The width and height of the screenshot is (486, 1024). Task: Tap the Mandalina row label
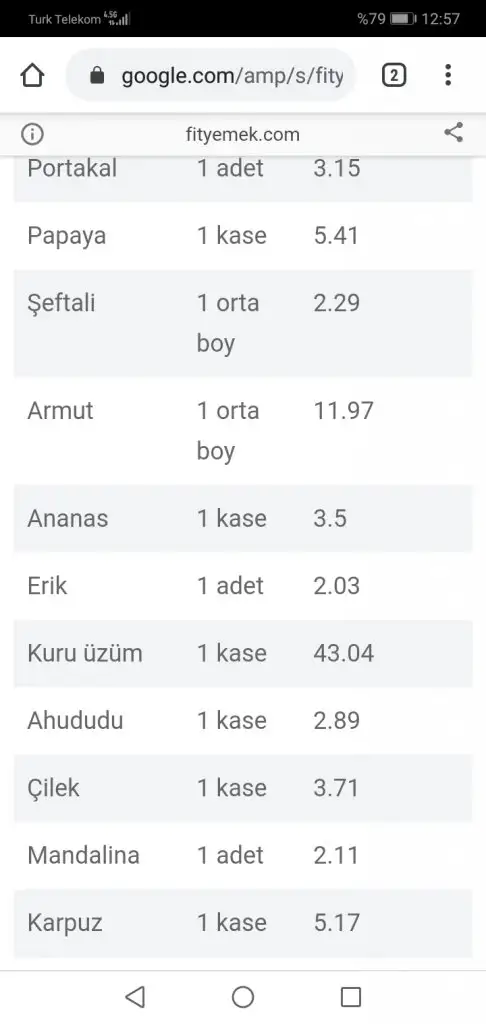pos(84,855)
